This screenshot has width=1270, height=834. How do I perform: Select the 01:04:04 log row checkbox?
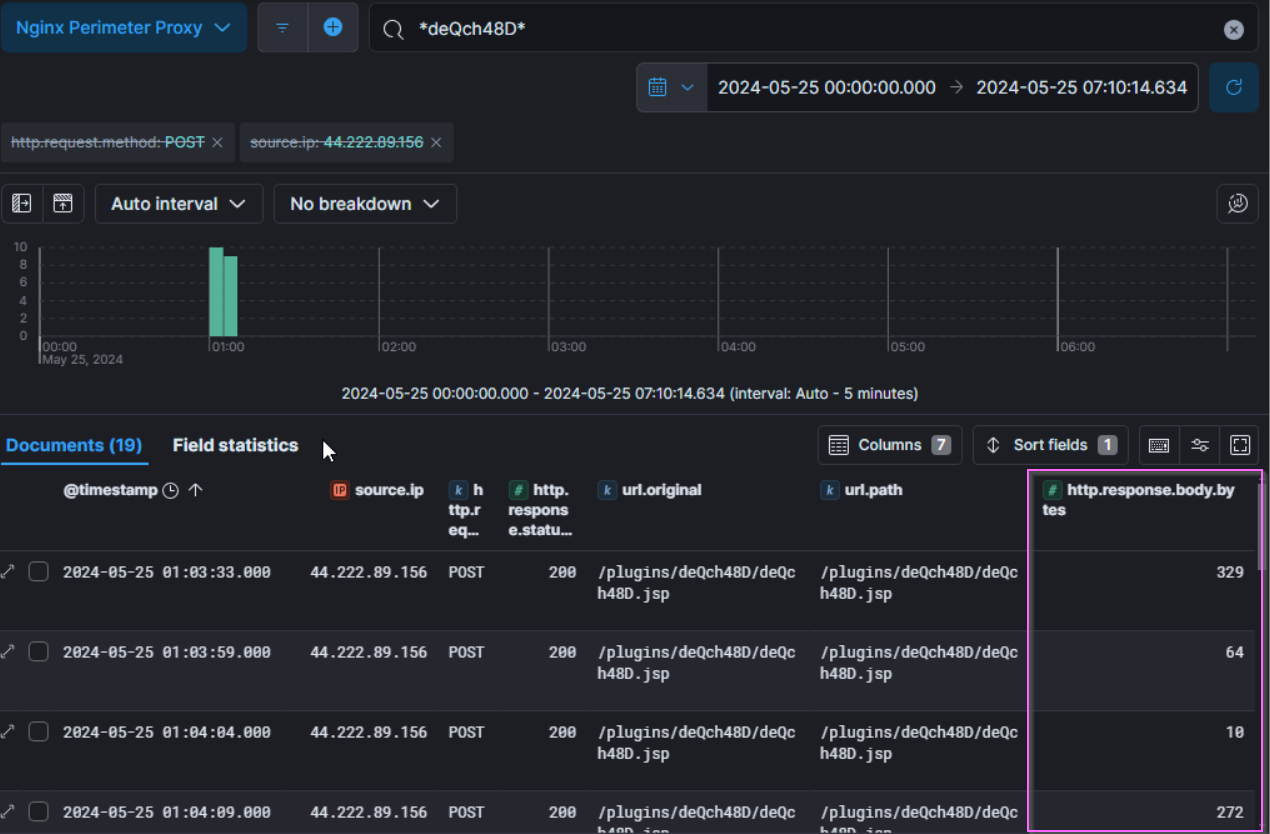pos(38,732)
